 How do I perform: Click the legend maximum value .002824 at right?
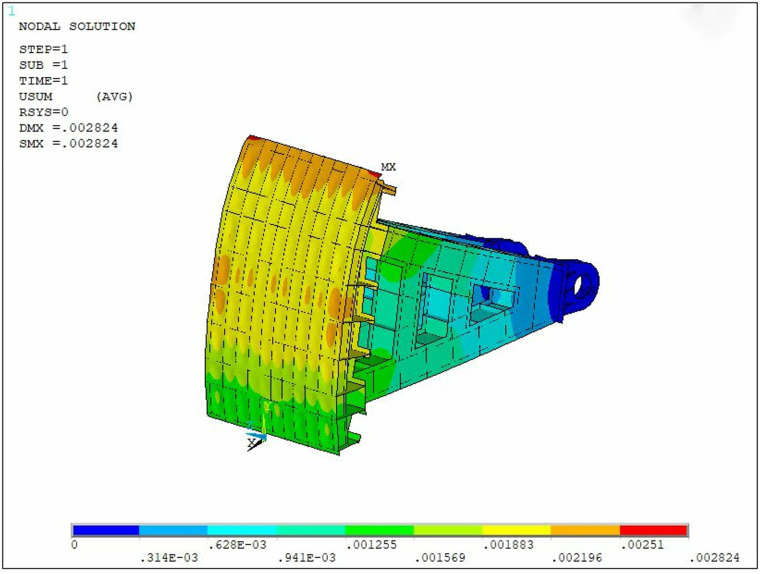pyautogui.click(x=714, y=558)
